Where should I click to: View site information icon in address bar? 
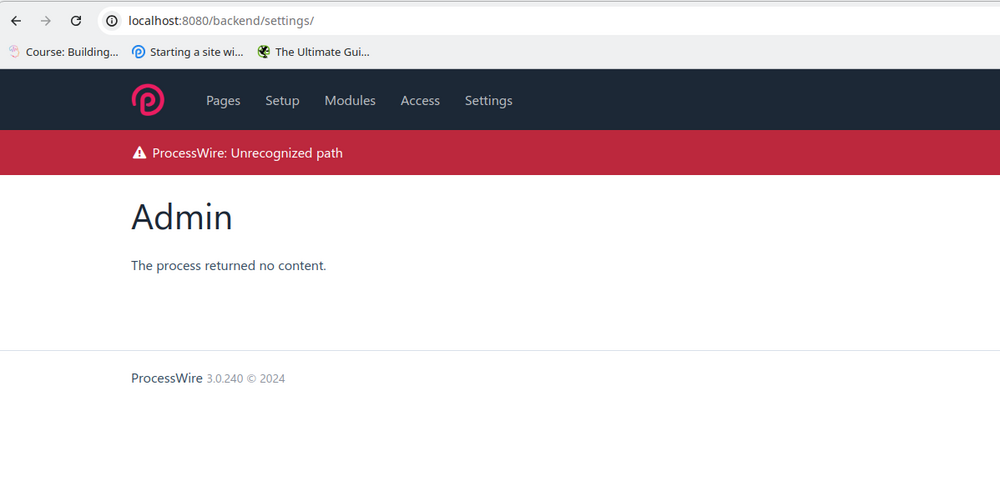112,21
